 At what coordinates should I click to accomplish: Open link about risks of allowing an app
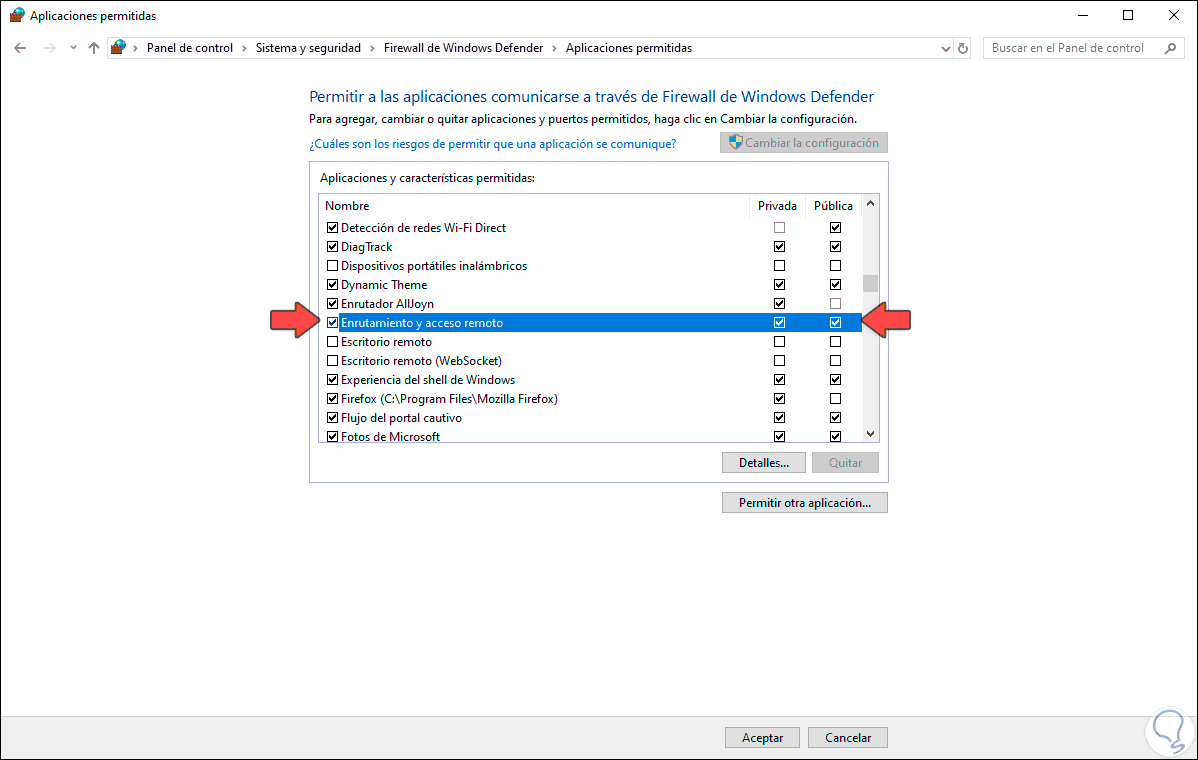tap(493, 144)
